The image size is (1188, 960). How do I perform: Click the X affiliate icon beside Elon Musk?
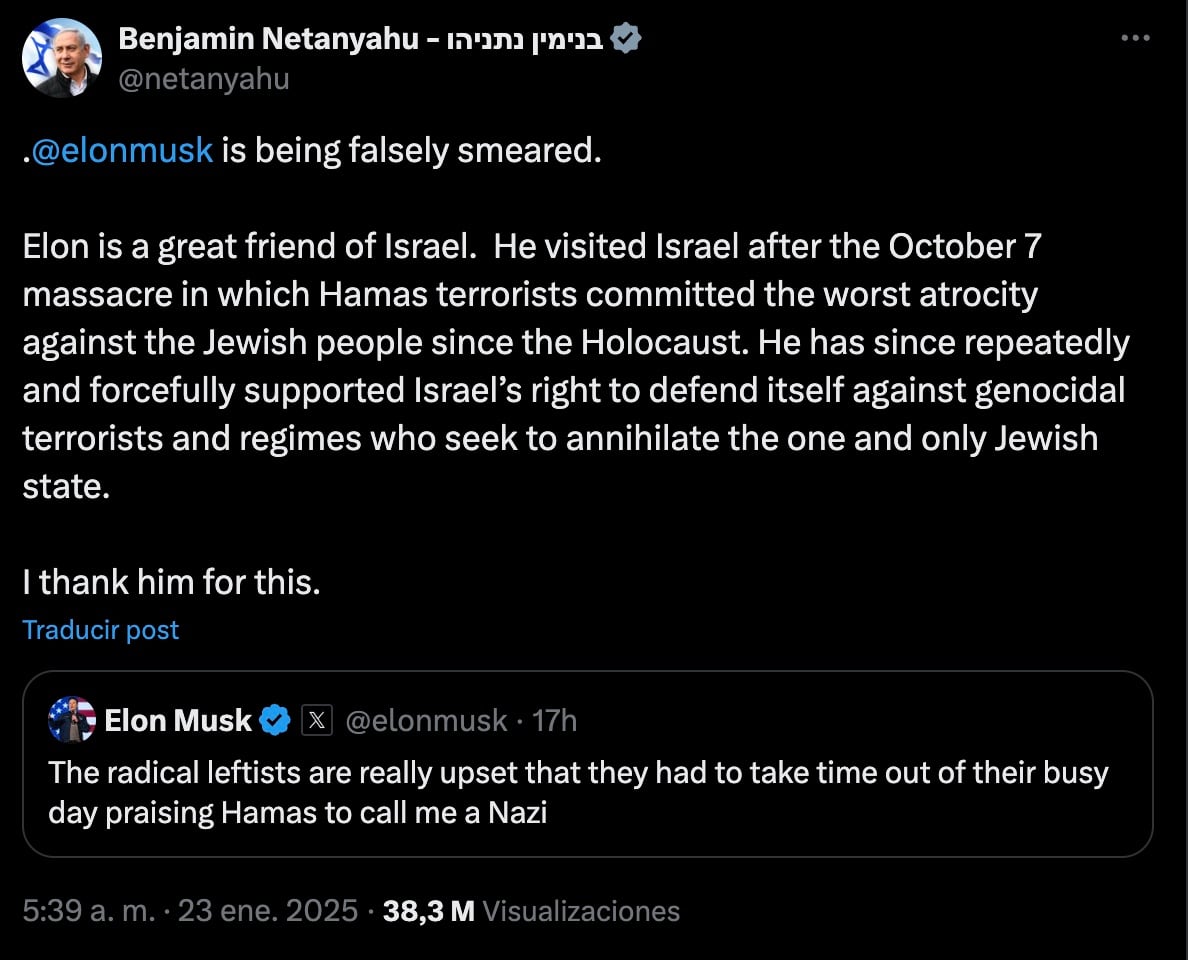pyautogui.click(x=316, y=720)
